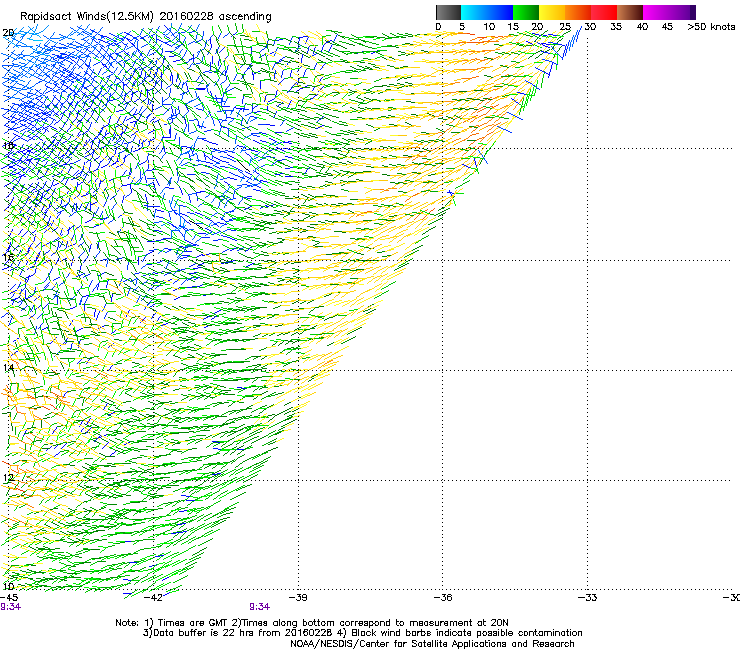Click the NOAA/NESDIS credit line
Viewport: 740px width, 650px height.
click(x=432, y=644)
